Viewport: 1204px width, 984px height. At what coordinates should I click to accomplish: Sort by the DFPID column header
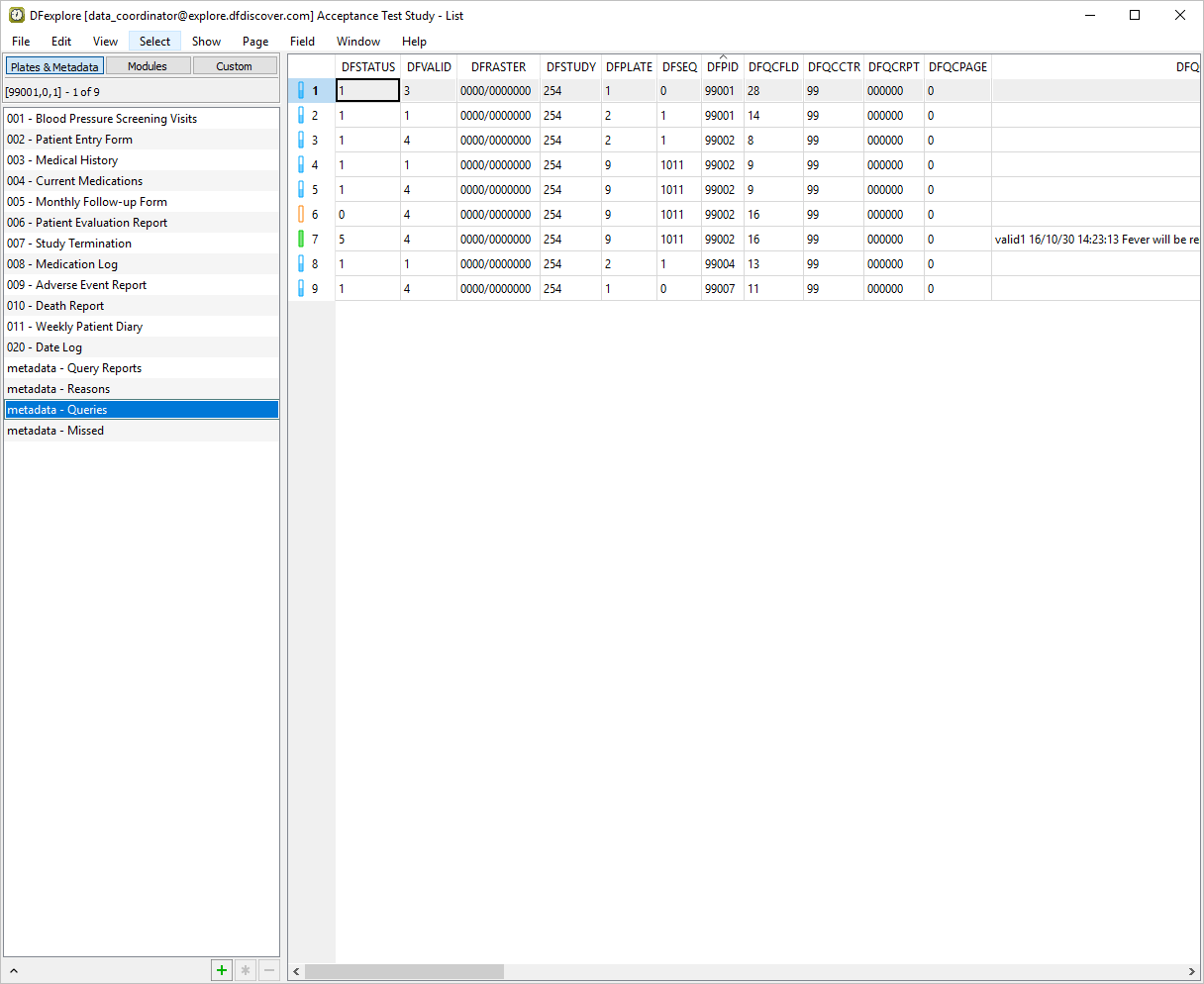coord(722,67)
